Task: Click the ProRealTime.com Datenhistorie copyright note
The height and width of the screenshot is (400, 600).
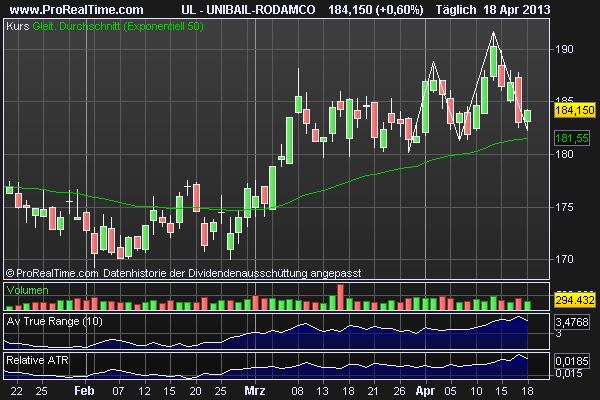Action: click(184, 273)
